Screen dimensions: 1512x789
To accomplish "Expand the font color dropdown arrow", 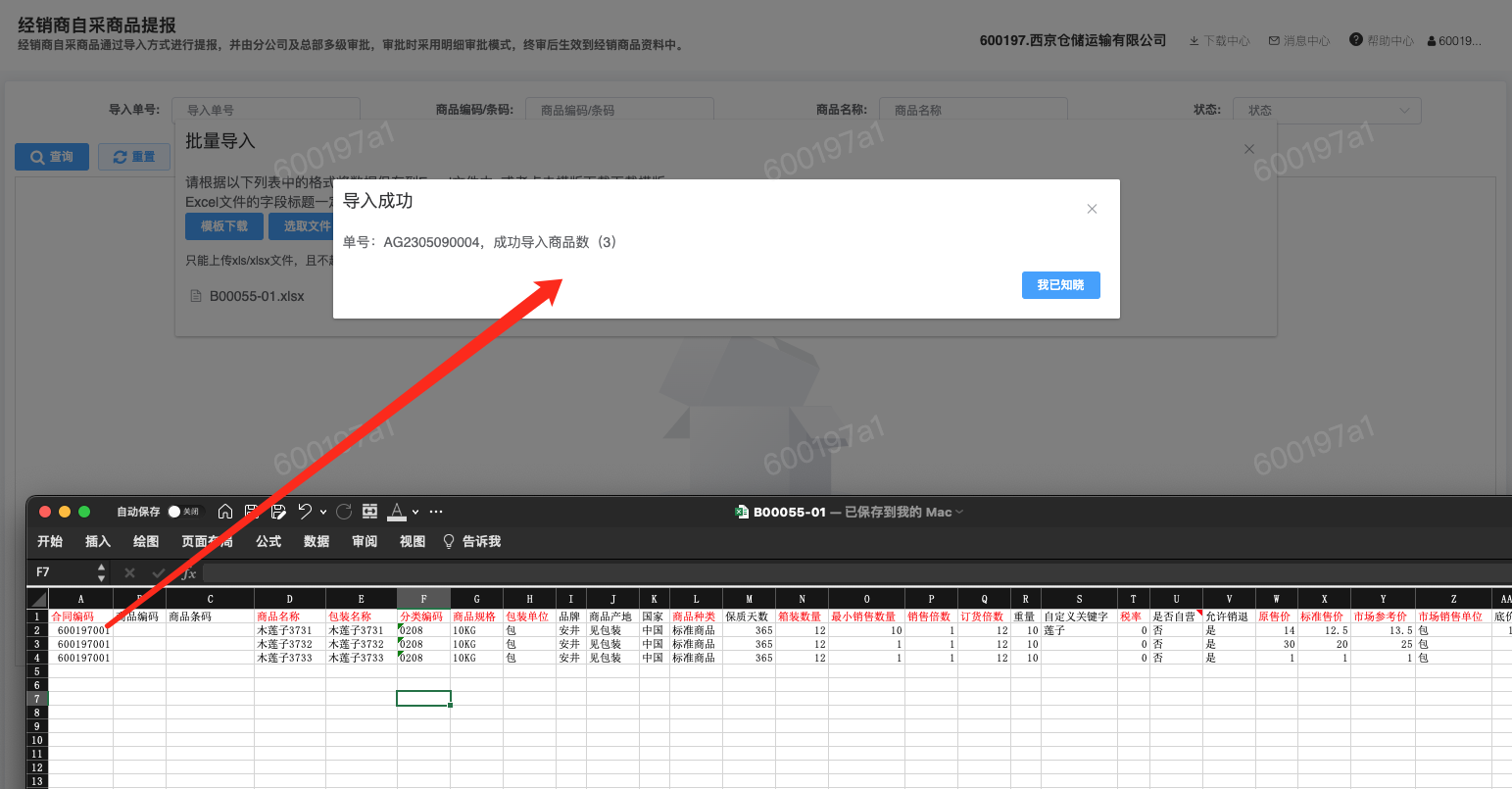I will tap(415, 512).
